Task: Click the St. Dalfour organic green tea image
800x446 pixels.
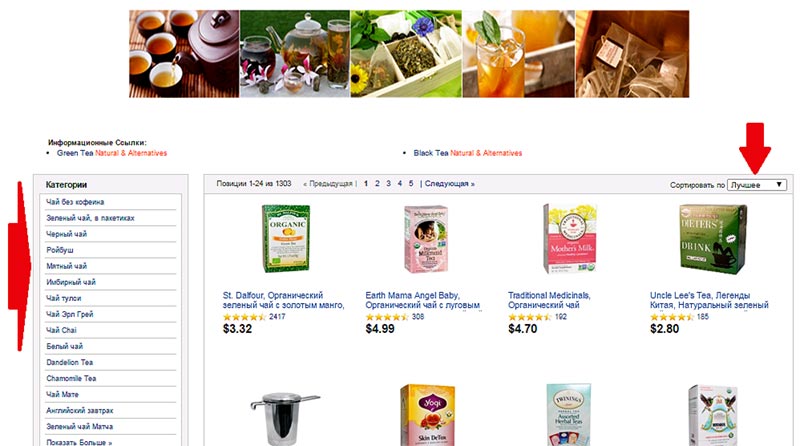Action: pyautogui.click(x=286, y=238)
